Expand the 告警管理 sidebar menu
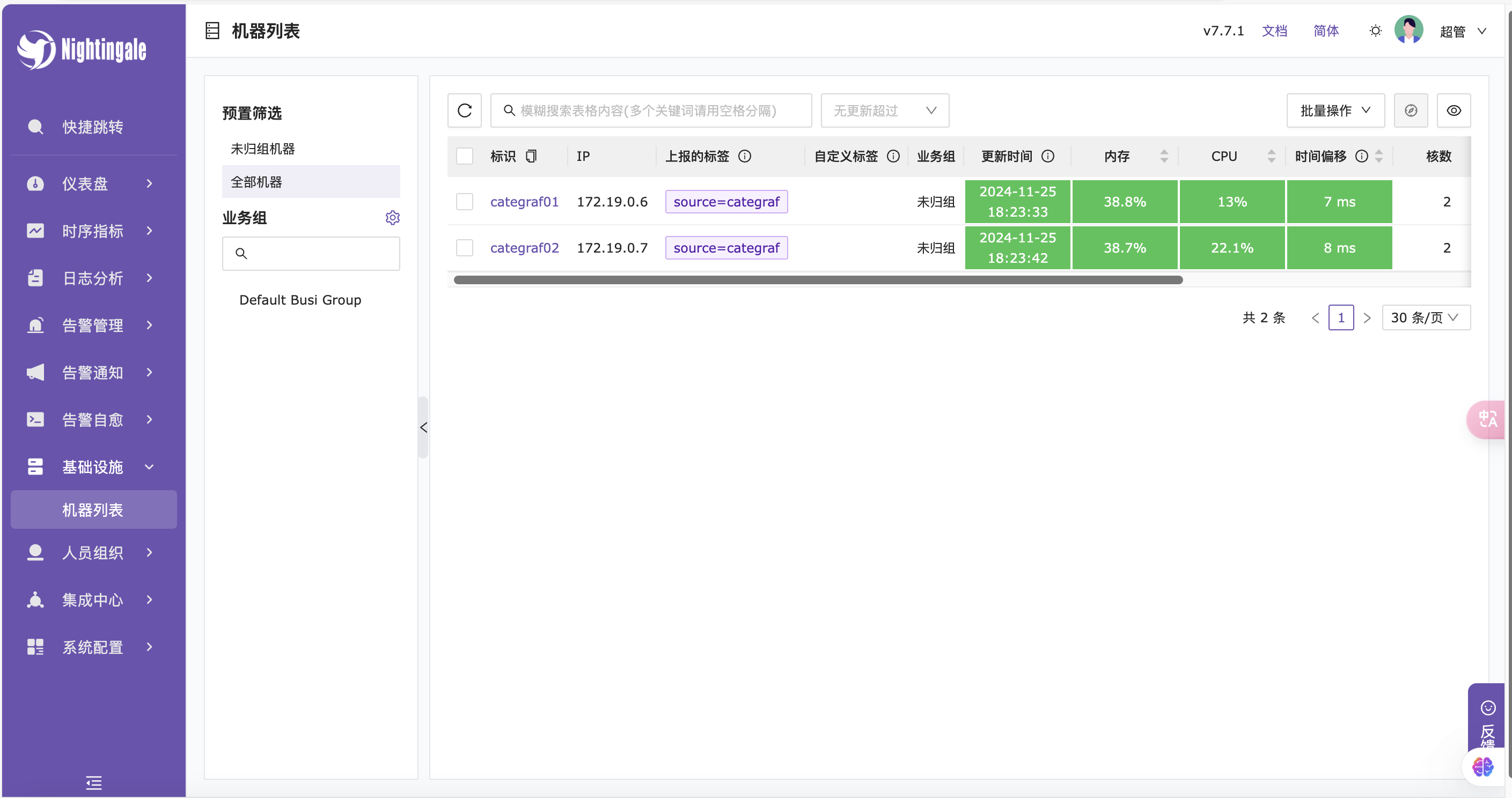The width and height of the screenshot is (1512, 798). click(x=93, y=325)
